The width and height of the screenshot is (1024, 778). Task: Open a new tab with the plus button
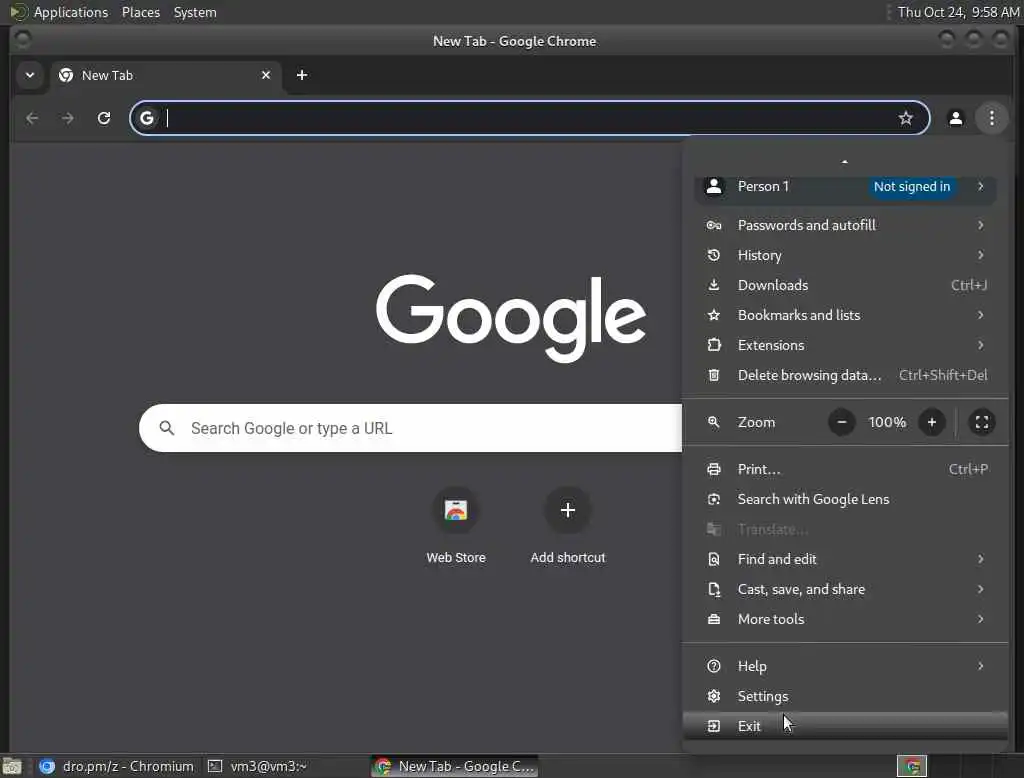point(302,75)
